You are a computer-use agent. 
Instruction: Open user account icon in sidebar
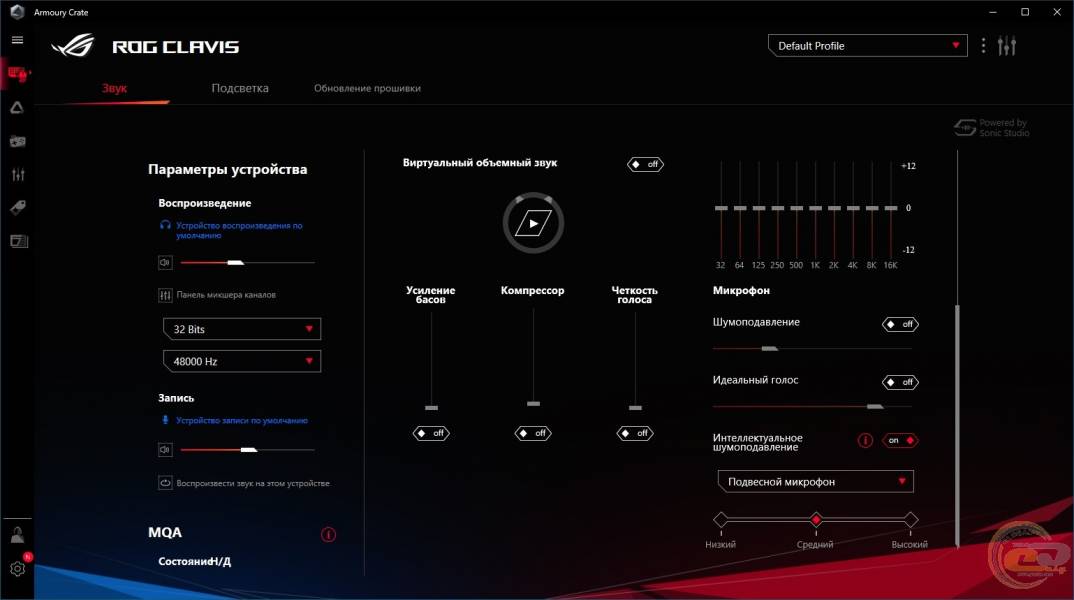18,535
